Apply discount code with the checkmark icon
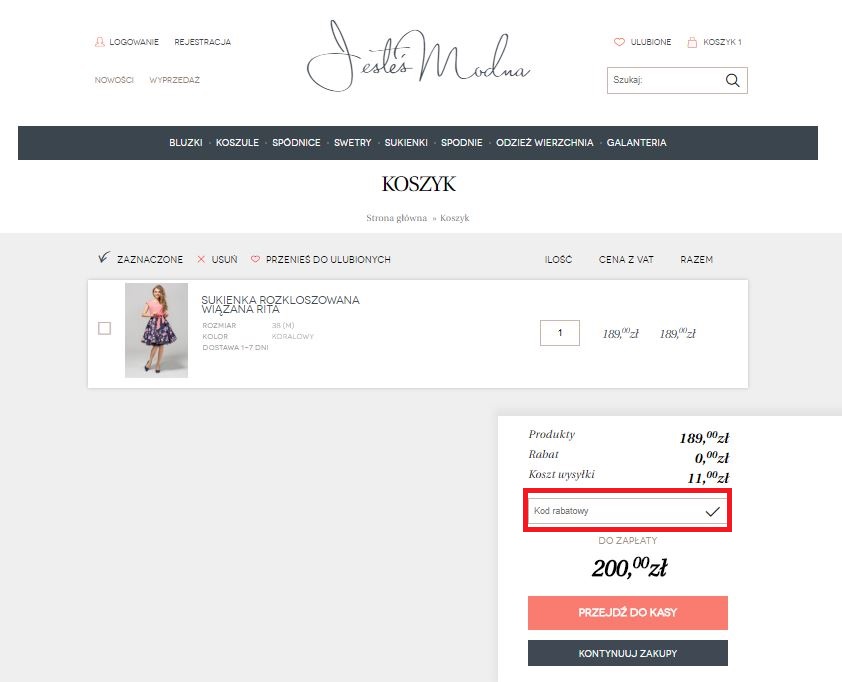 (x=712, y=511)
